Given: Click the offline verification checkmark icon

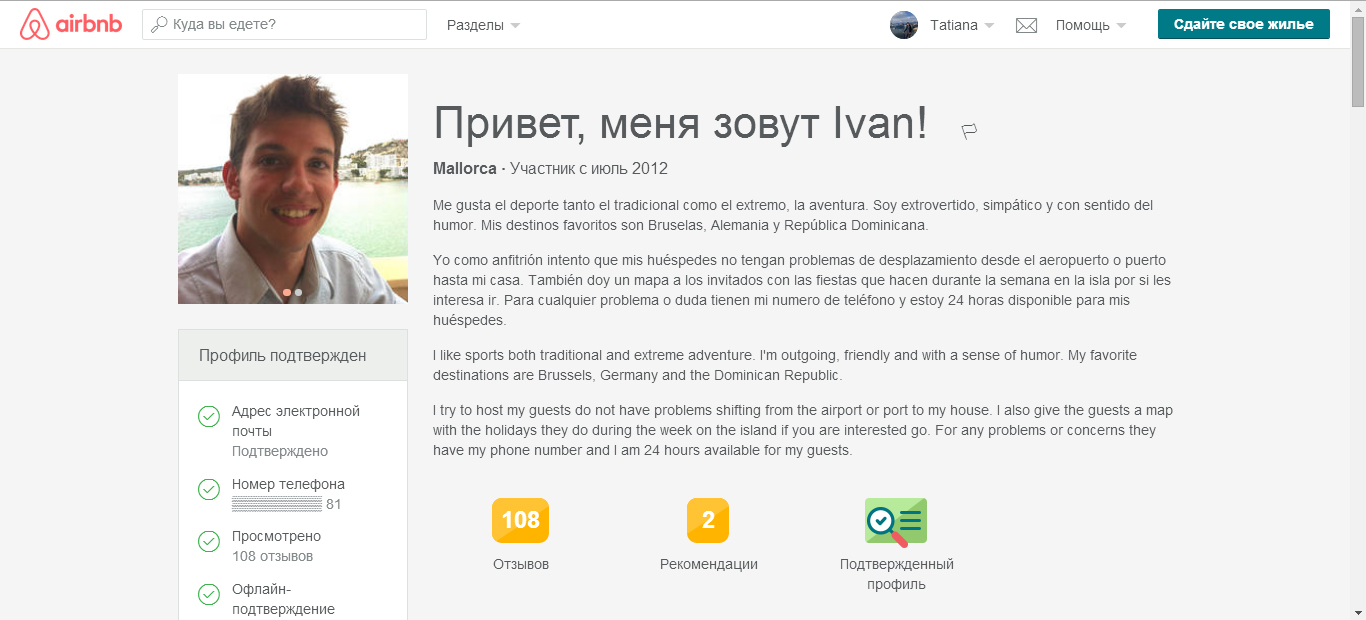Looking at the screenshot, I should pyautogui.click(x=209, y=594).
